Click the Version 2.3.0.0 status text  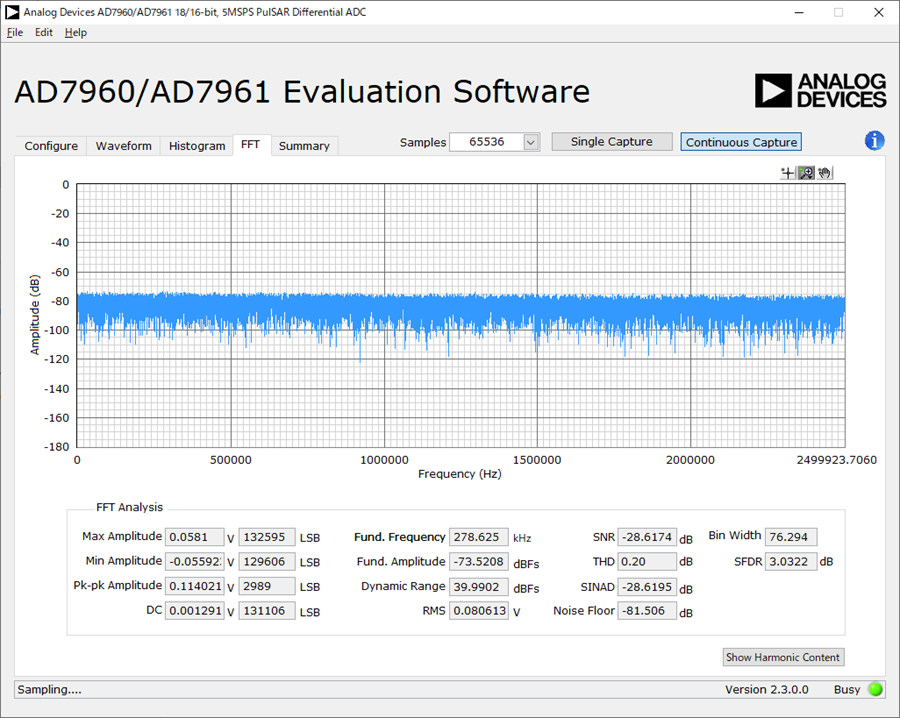(766, 689)
